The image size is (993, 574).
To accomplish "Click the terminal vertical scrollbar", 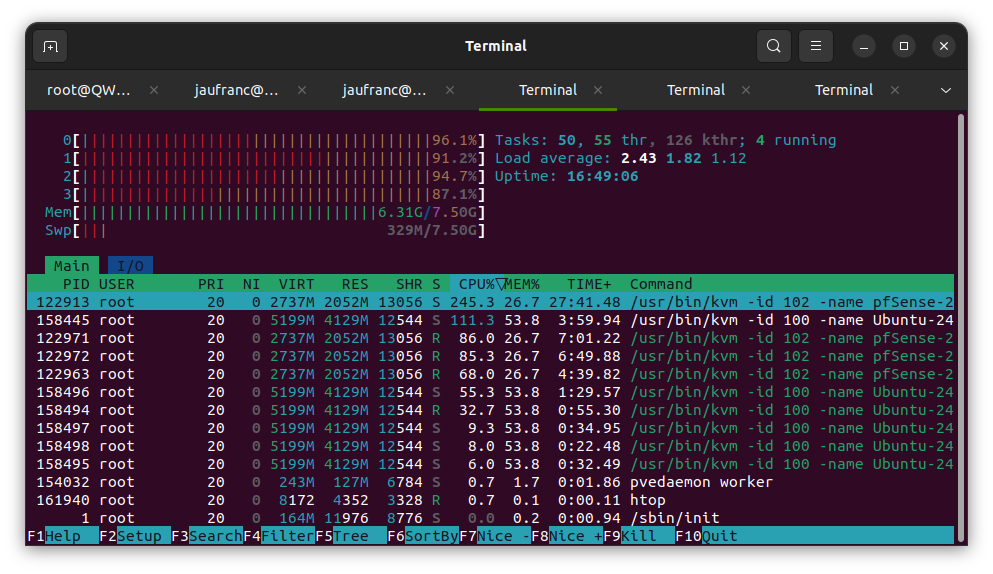I will click(x=962, y=328).
